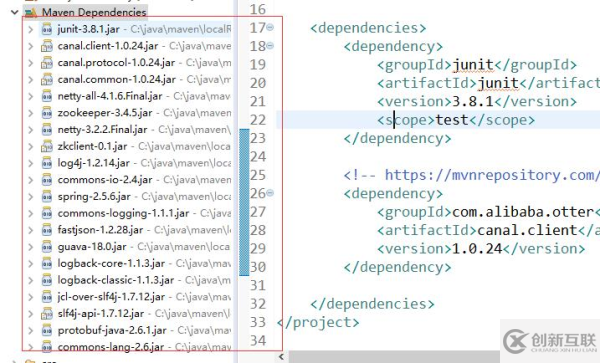Click the junit-3.8.1.jar jar icon
The image size is (600, 363).
tap(47, 29)
